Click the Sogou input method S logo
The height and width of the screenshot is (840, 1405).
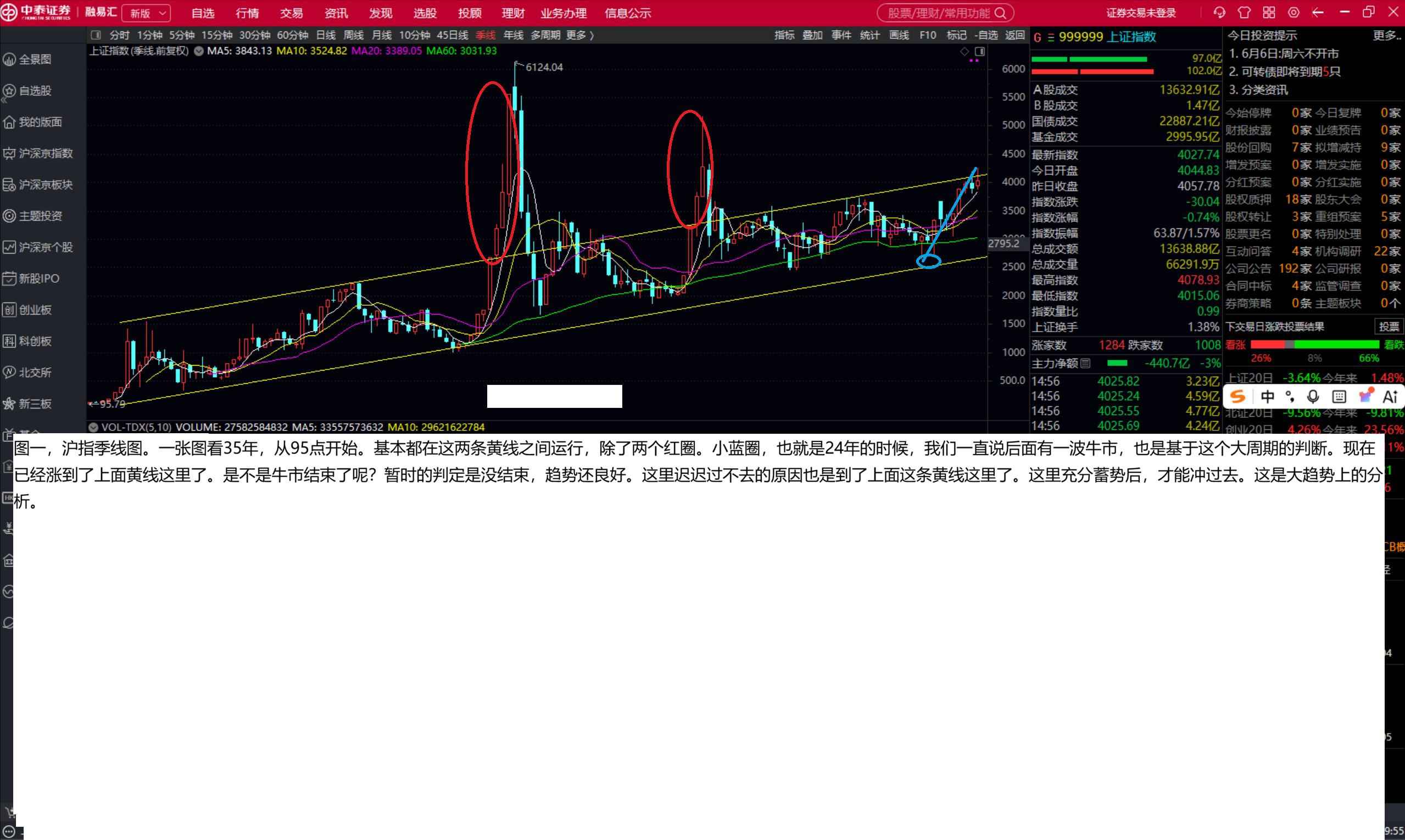point(1238,396)
